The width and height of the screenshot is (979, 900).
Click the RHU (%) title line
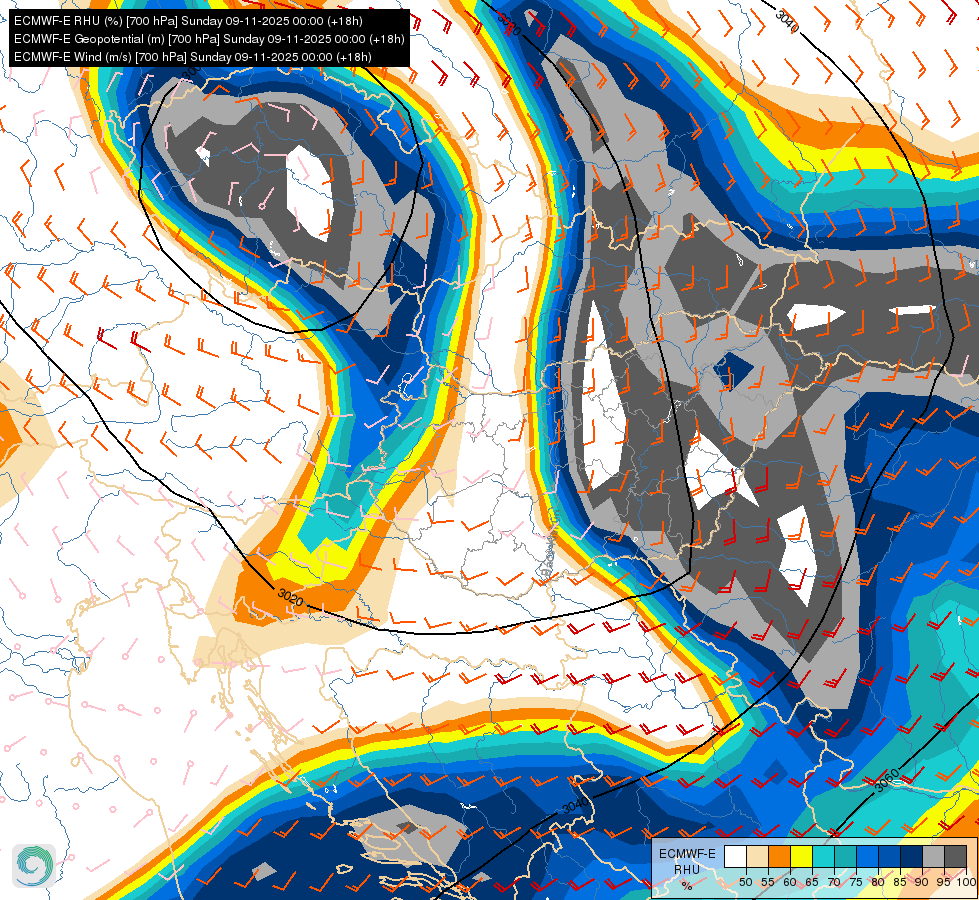click(x=188, y=21)
